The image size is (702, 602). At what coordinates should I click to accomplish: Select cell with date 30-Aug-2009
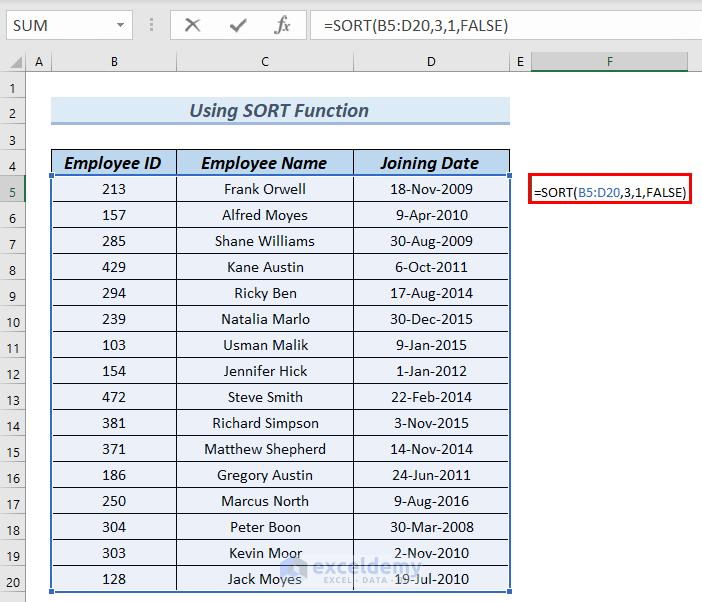431,241
